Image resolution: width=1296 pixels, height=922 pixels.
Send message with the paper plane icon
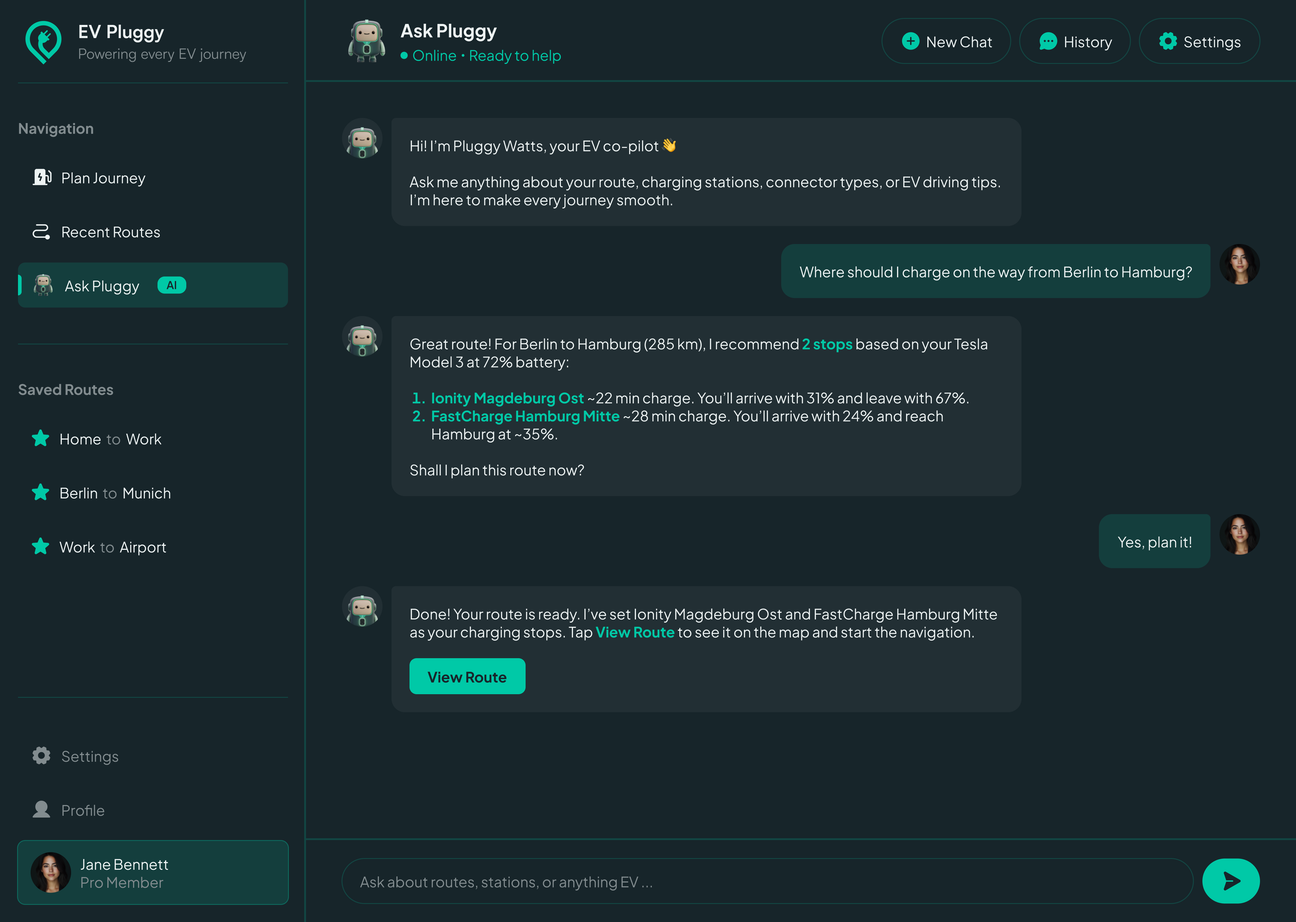pos(1231,881)
